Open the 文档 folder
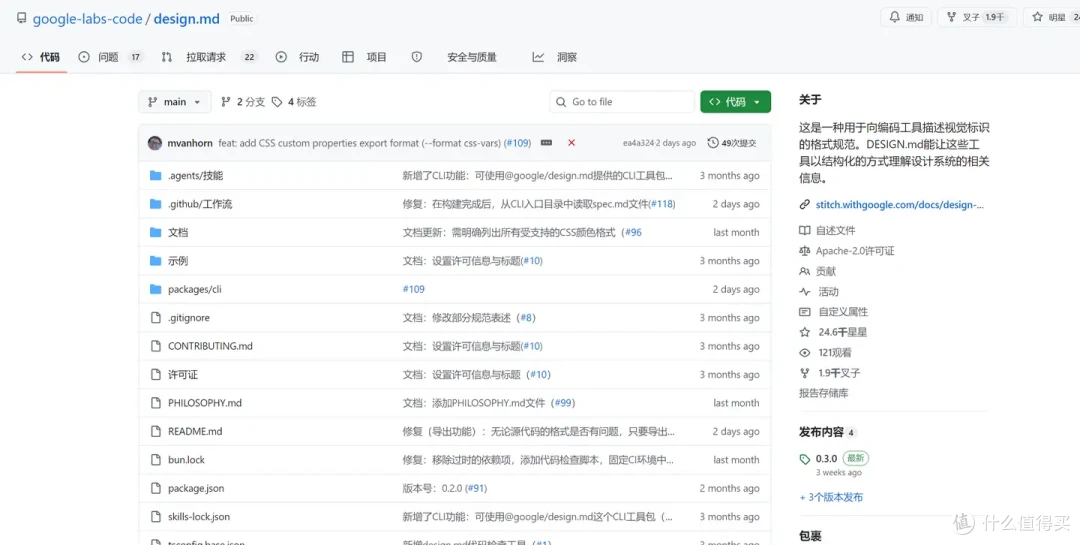This screenshot has width=1080, height=545. (x=178, y=233)
